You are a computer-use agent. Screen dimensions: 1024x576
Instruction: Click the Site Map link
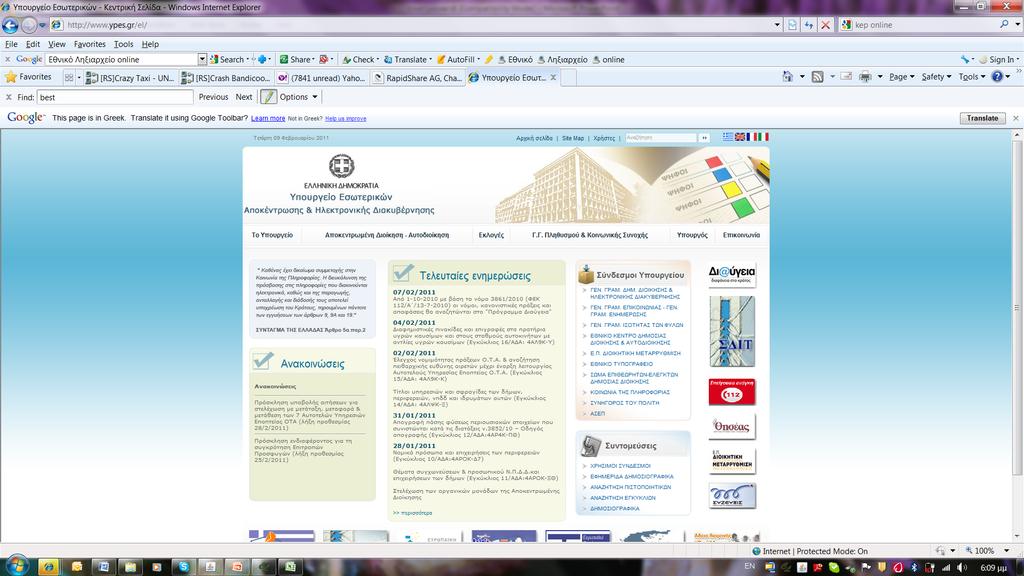[573, 138]
